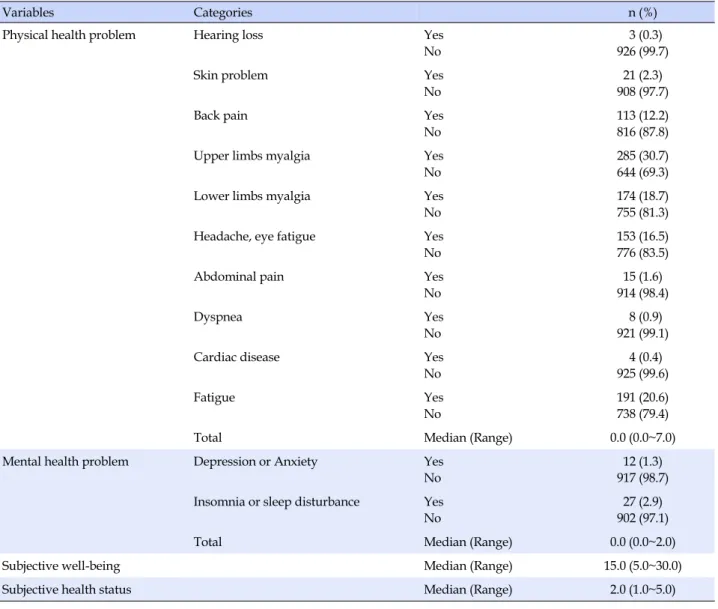Click the 'n (%)' column header
The width and height of the screenshot is (718, 609).
[642, 12]
